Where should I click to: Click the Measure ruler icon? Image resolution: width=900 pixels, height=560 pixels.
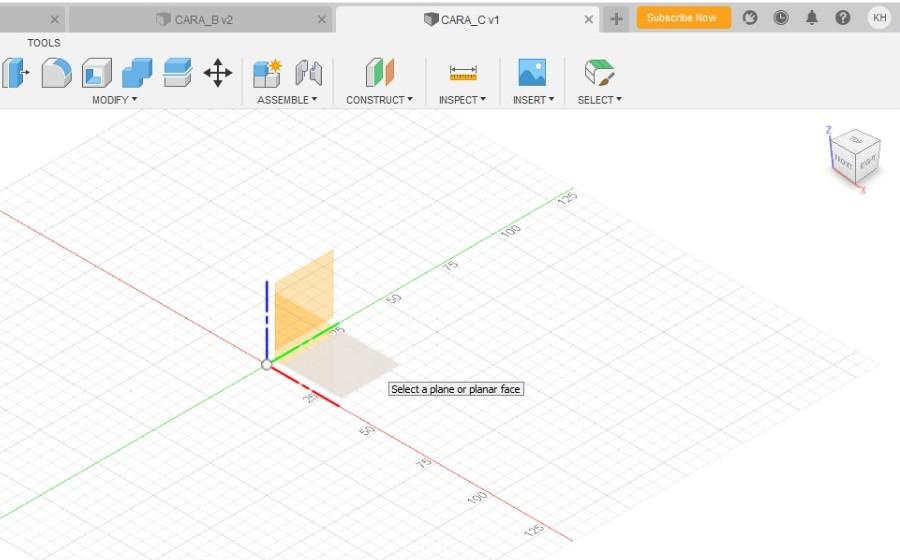[463, 73]
